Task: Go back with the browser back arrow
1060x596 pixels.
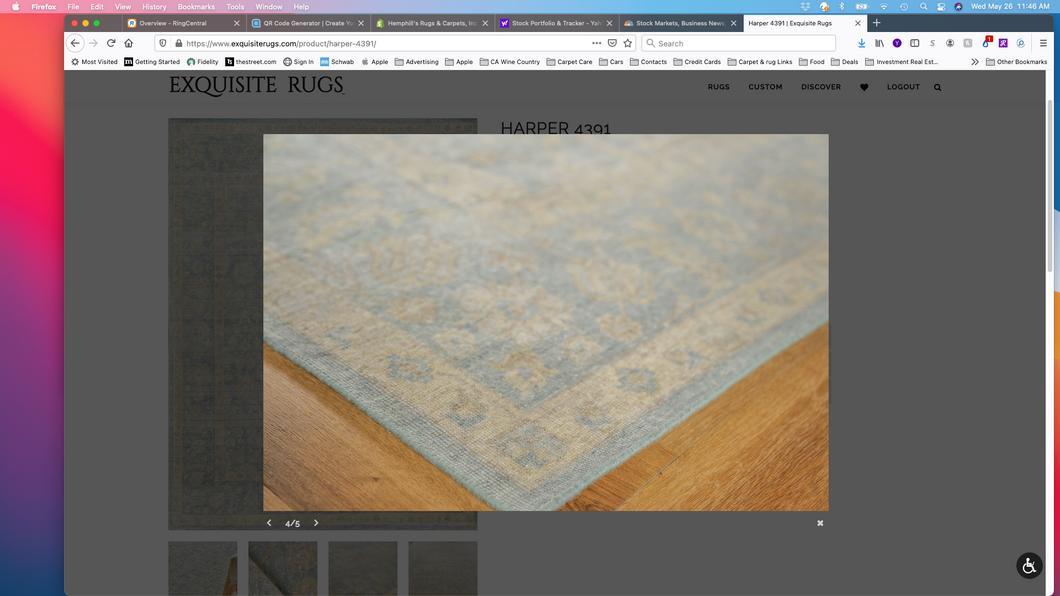Action: point(75,43)
